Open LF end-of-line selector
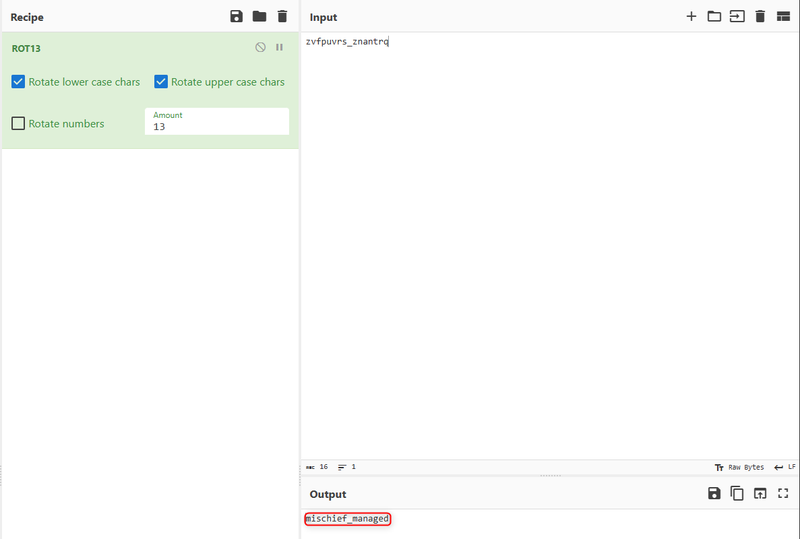 point(785,467)
